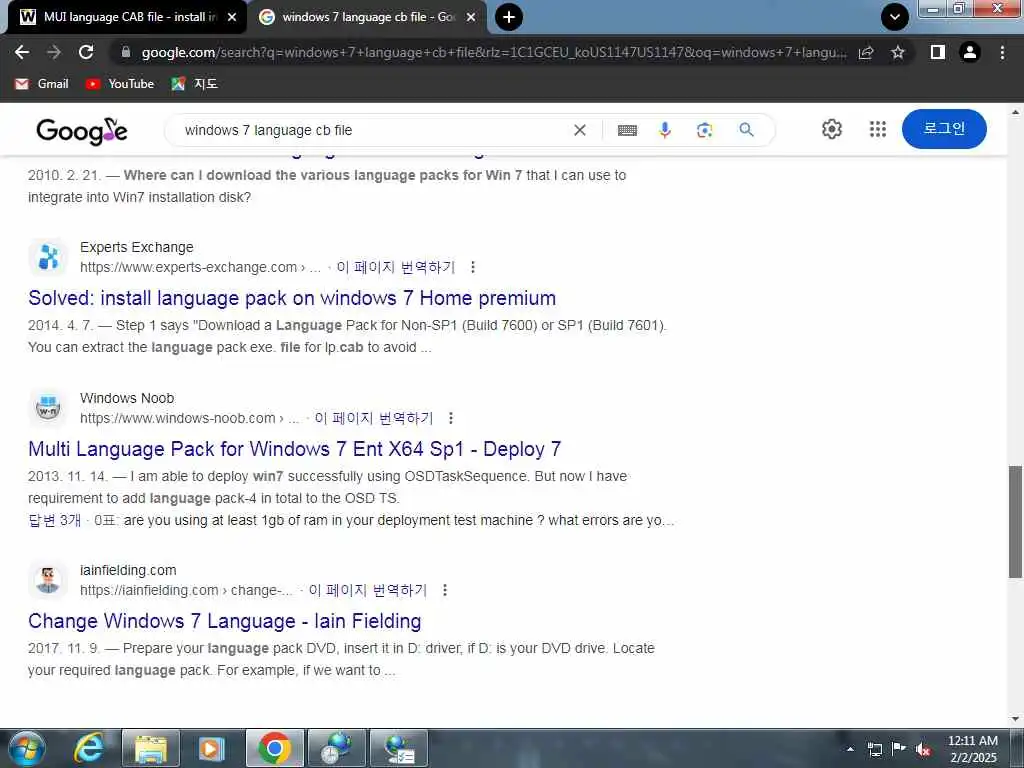Screen dimensions: 1024x768
Task: Open Change Windows 7 Language result
Action: 225,620
